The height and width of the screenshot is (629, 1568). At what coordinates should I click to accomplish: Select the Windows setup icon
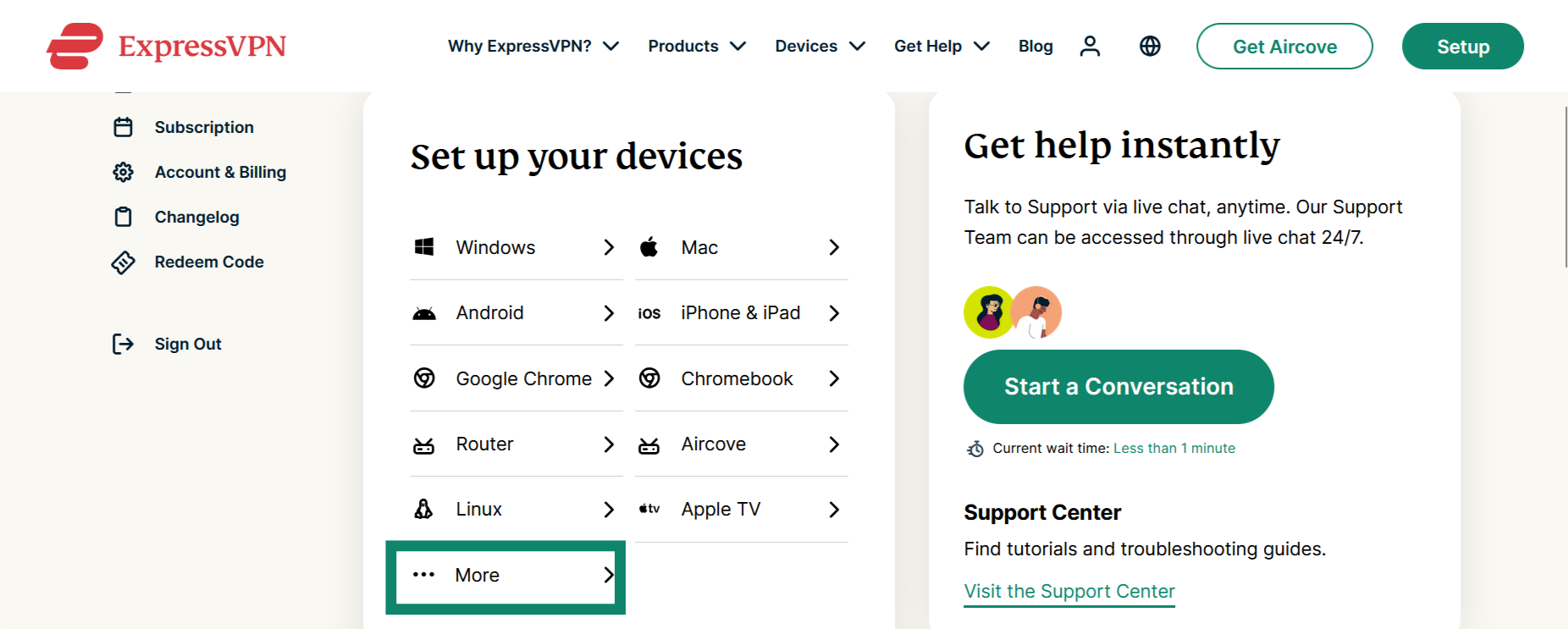tap(426, 246)
